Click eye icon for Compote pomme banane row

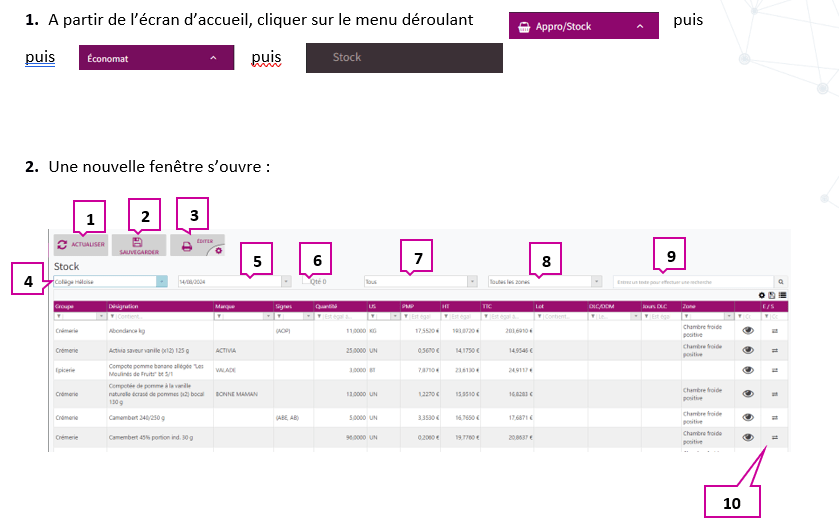pyautogui.click(x=748, y=371)
